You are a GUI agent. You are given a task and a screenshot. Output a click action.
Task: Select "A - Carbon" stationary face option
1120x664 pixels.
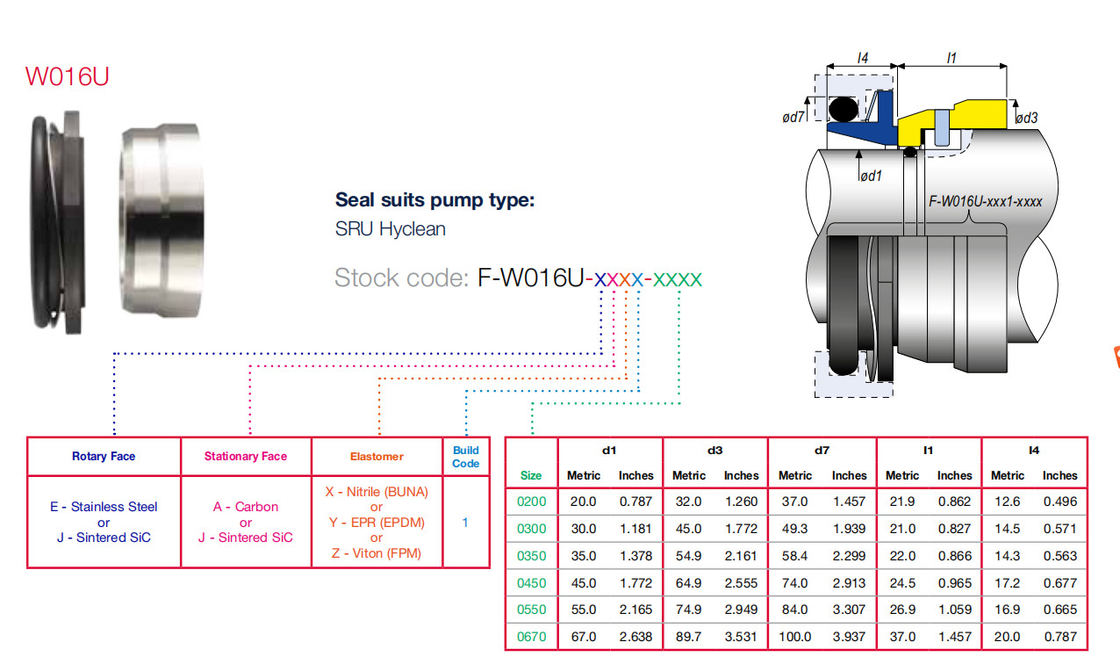click(246, 507)
